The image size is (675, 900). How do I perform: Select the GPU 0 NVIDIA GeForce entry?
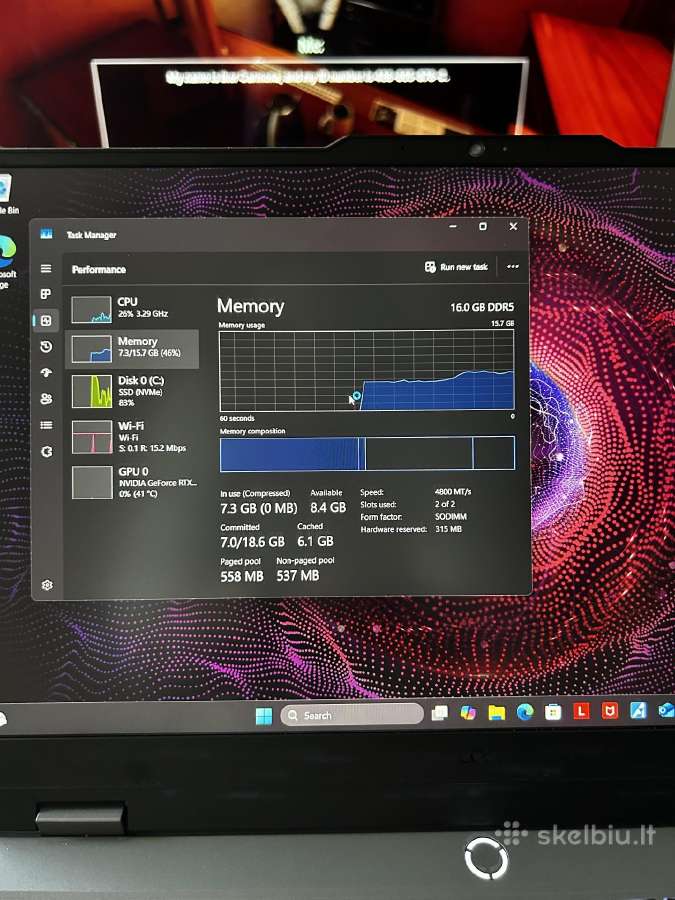point(133,482)
